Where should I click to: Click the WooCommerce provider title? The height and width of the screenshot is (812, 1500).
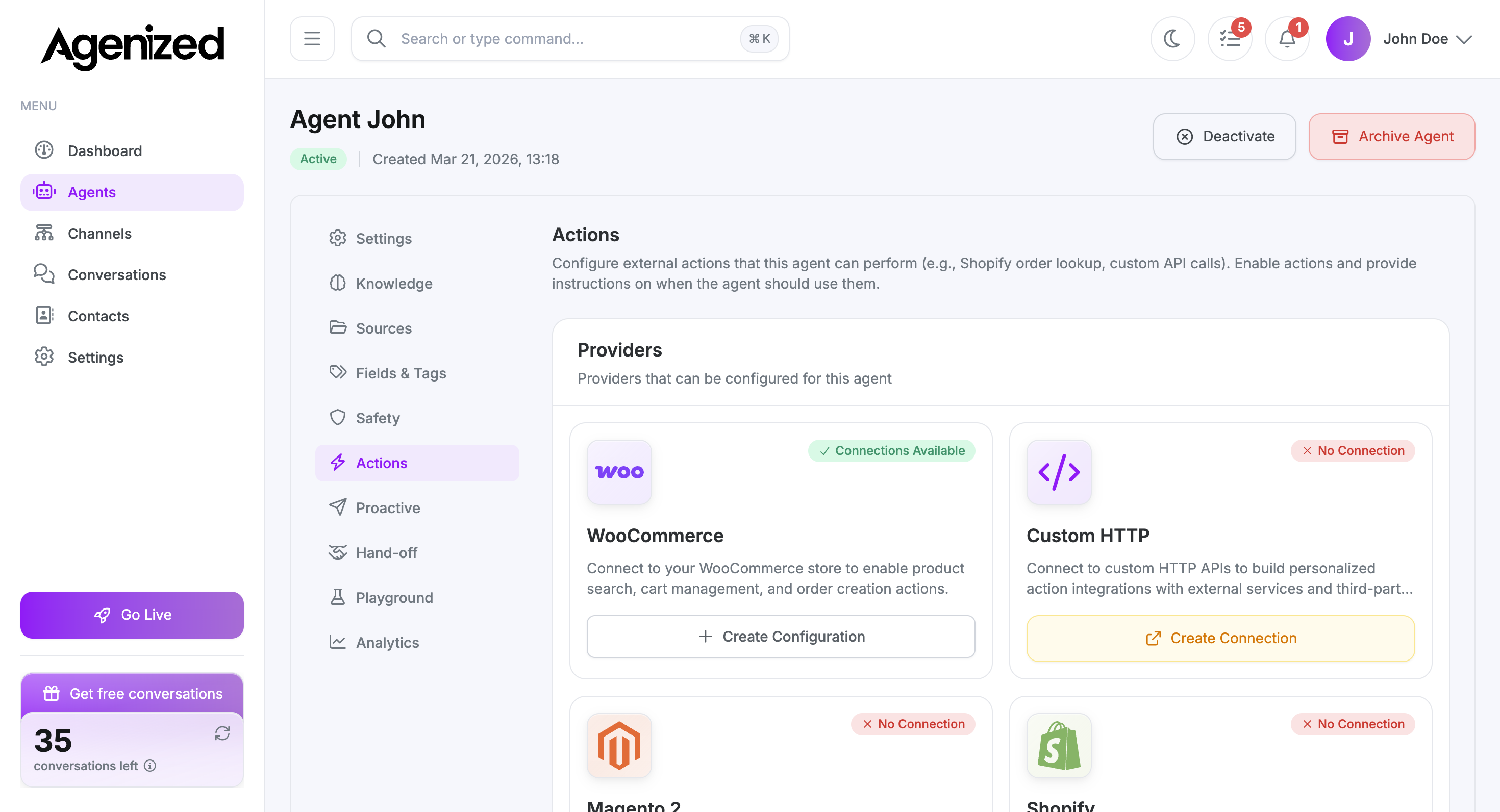coord(655,536)
